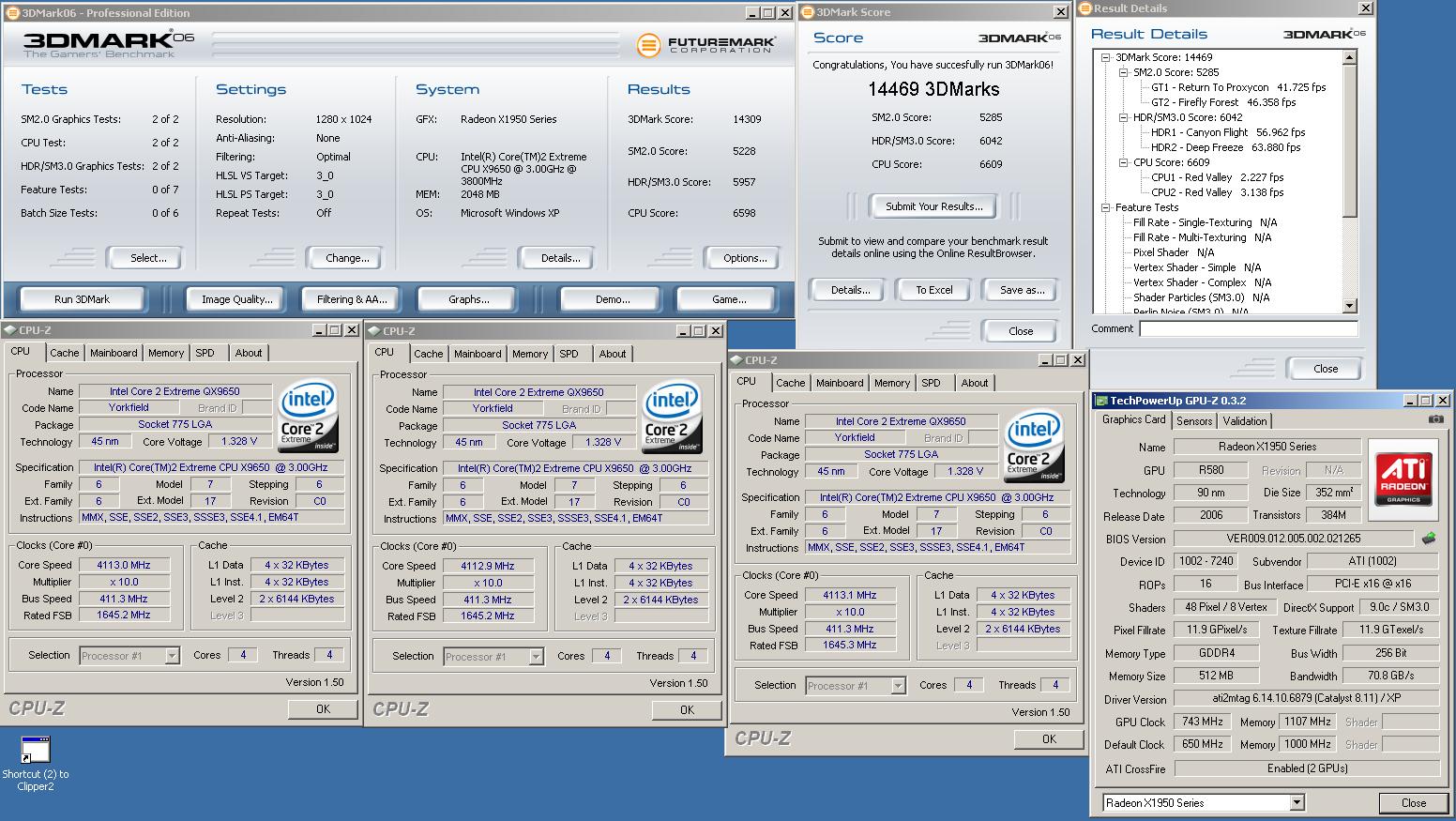Image resolution: width=1456 pixels, height=821 pixels.
Task: Collapse the 'HDR/SM3.0 Score: 6042' tree node
Action: [x=1123, y=117]
